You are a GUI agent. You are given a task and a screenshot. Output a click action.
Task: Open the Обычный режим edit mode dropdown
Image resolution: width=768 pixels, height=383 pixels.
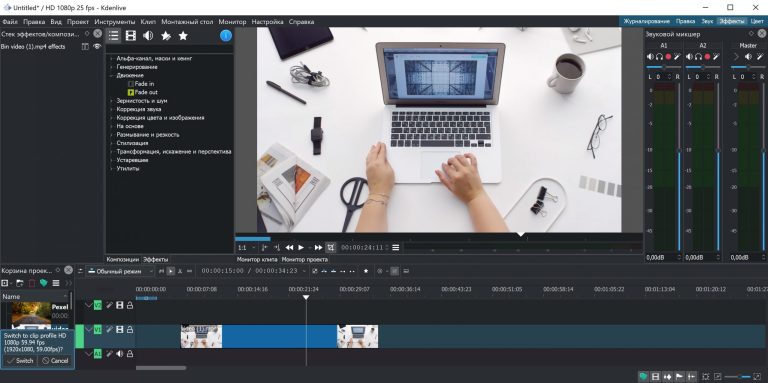click(x=120, y=271)
